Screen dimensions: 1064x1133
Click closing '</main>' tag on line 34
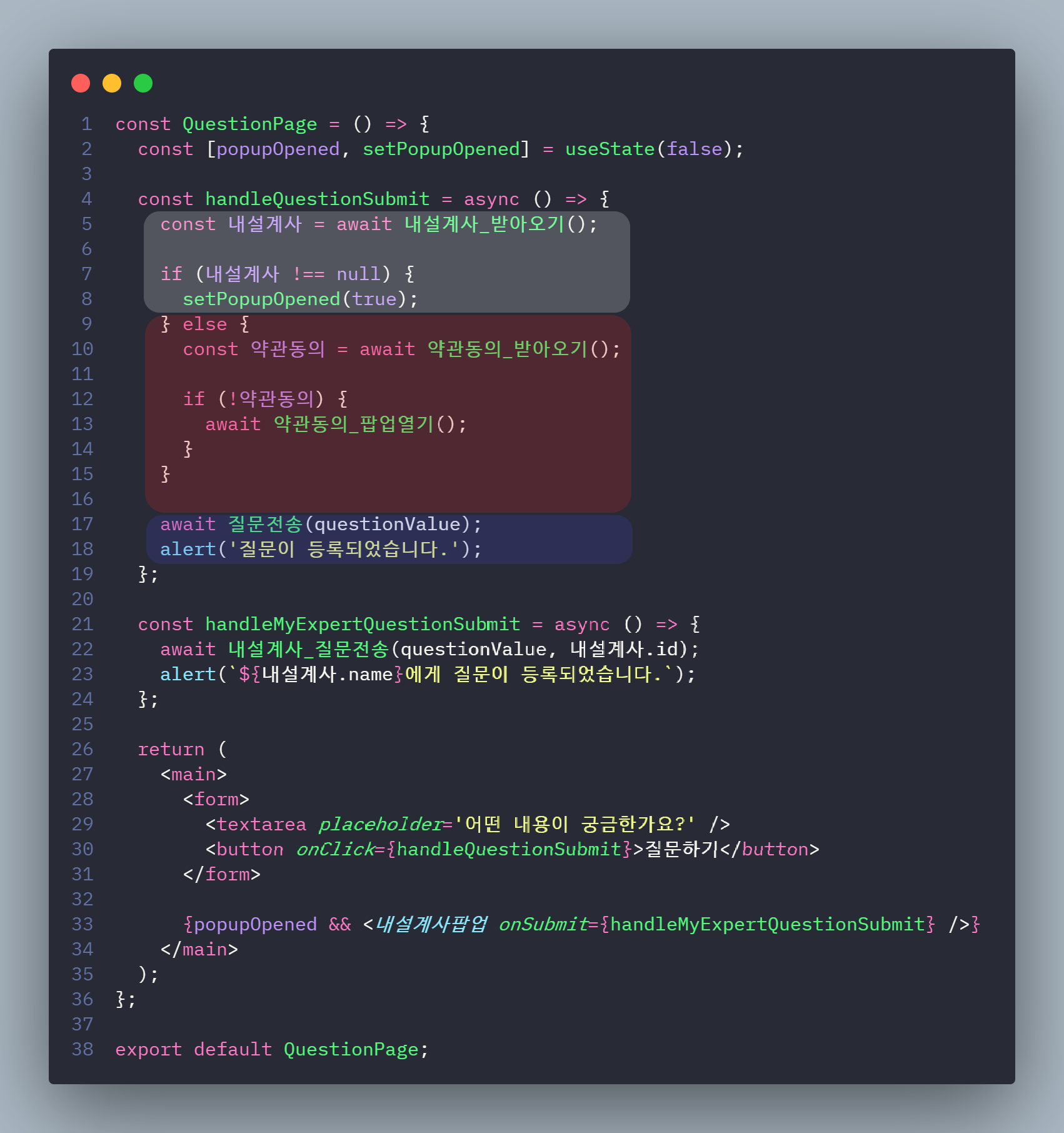click(x=199, y=950)
